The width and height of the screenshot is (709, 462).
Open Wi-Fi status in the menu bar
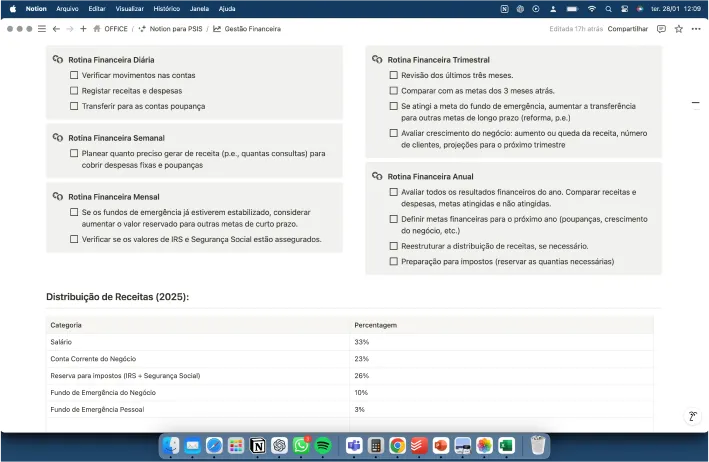[x=591, y=9]
